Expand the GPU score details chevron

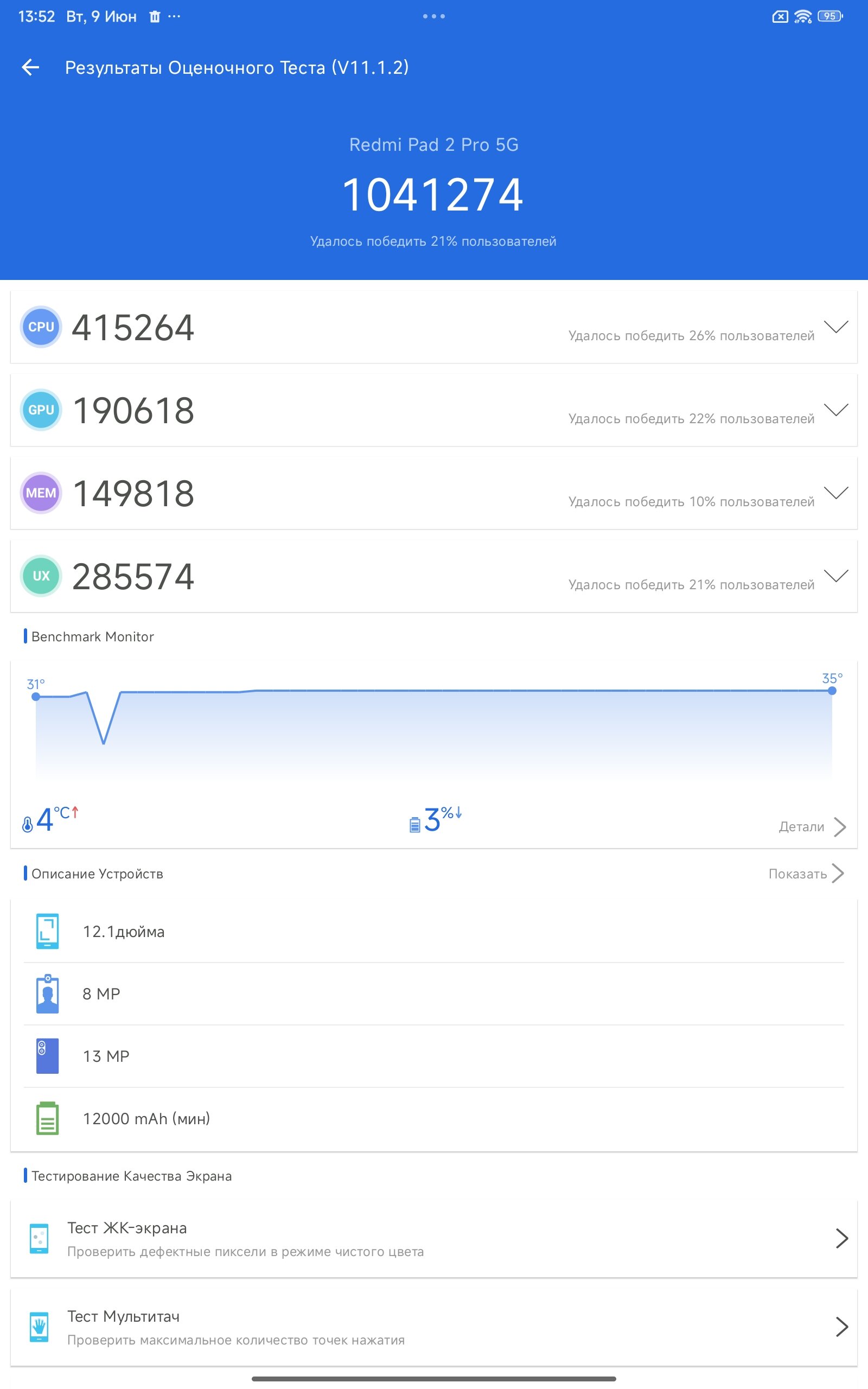836,410
